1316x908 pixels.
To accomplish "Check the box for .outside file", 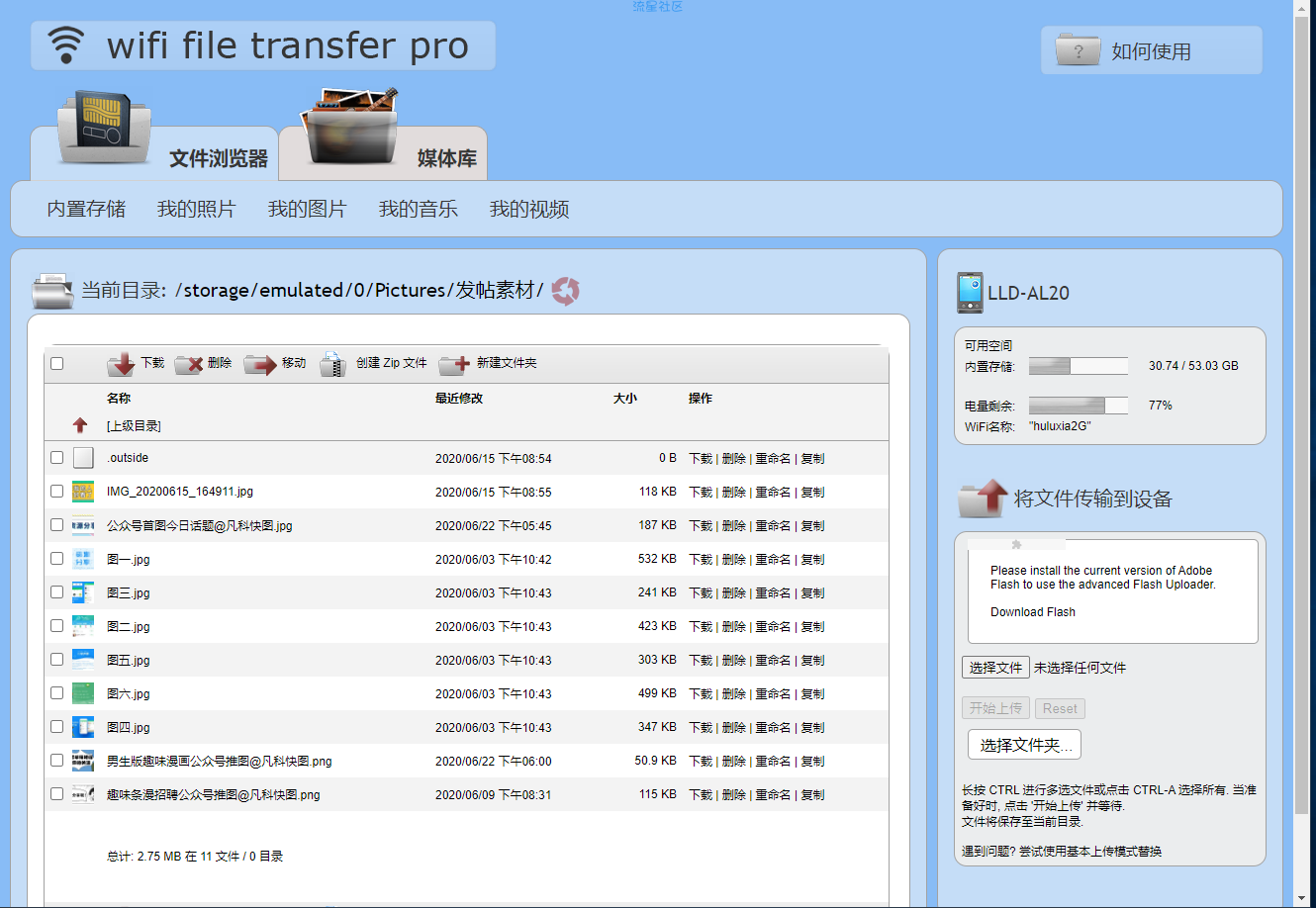I will pyautogui.click(x=56, y=457).
